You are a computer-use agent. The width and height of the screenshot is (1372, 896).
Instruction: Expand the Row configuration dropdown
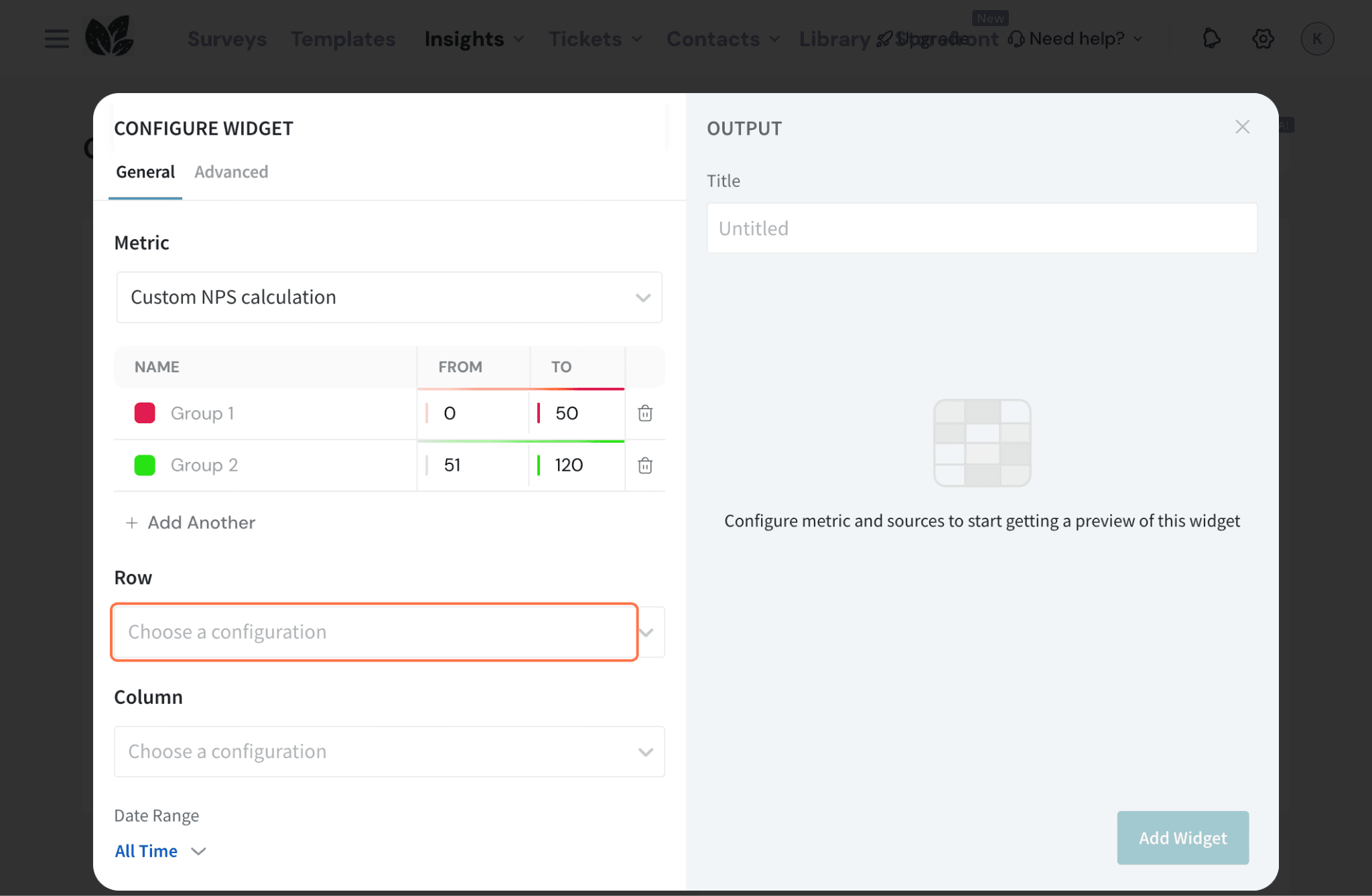pyautogui.click(x=374, y=632)
